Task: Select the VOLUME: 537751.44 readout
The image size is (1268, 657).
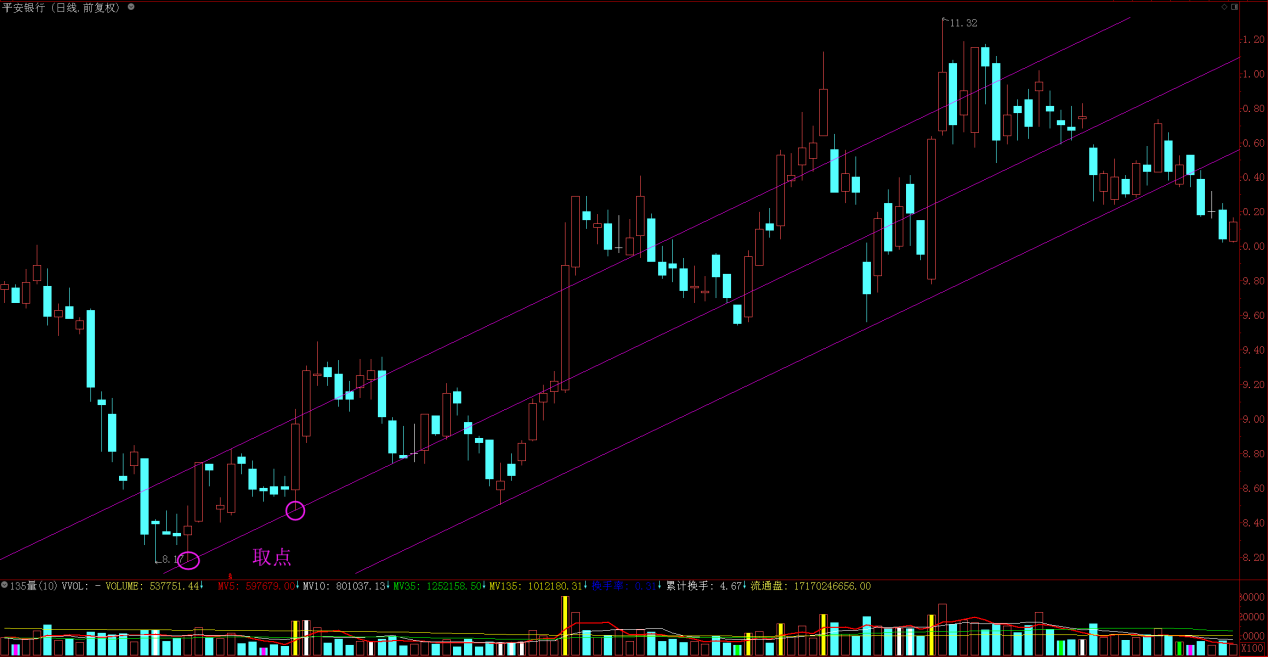Action: click(x=153, y=586)
